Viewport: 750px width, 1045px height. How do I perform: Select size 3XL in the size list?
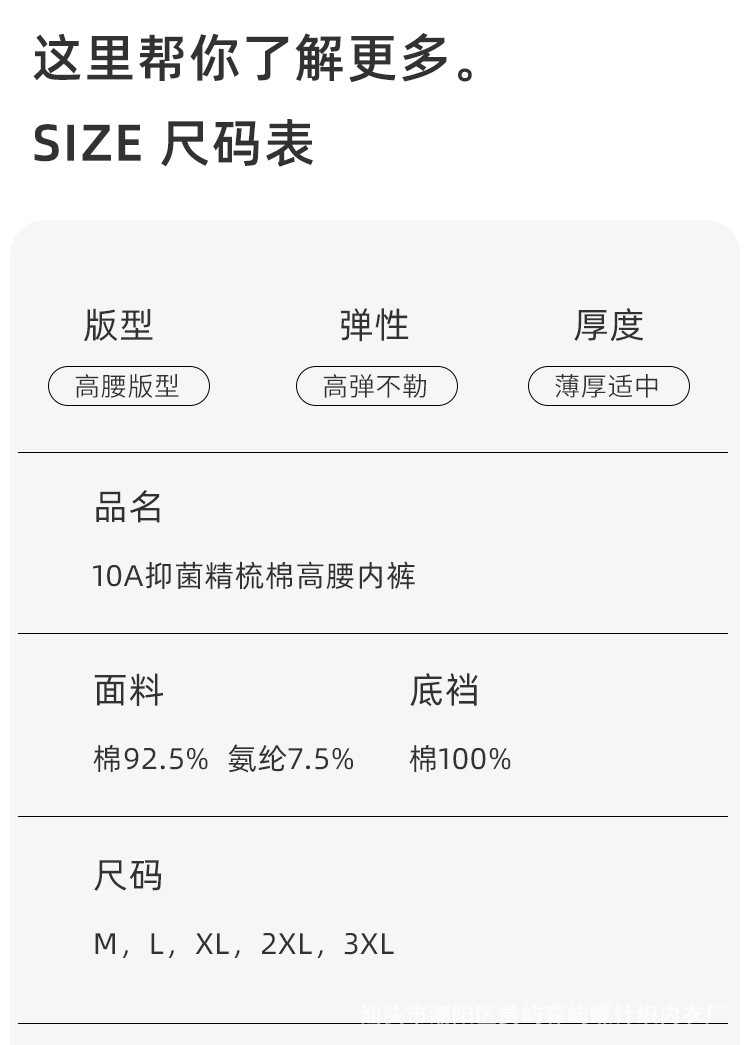(368, 944)
